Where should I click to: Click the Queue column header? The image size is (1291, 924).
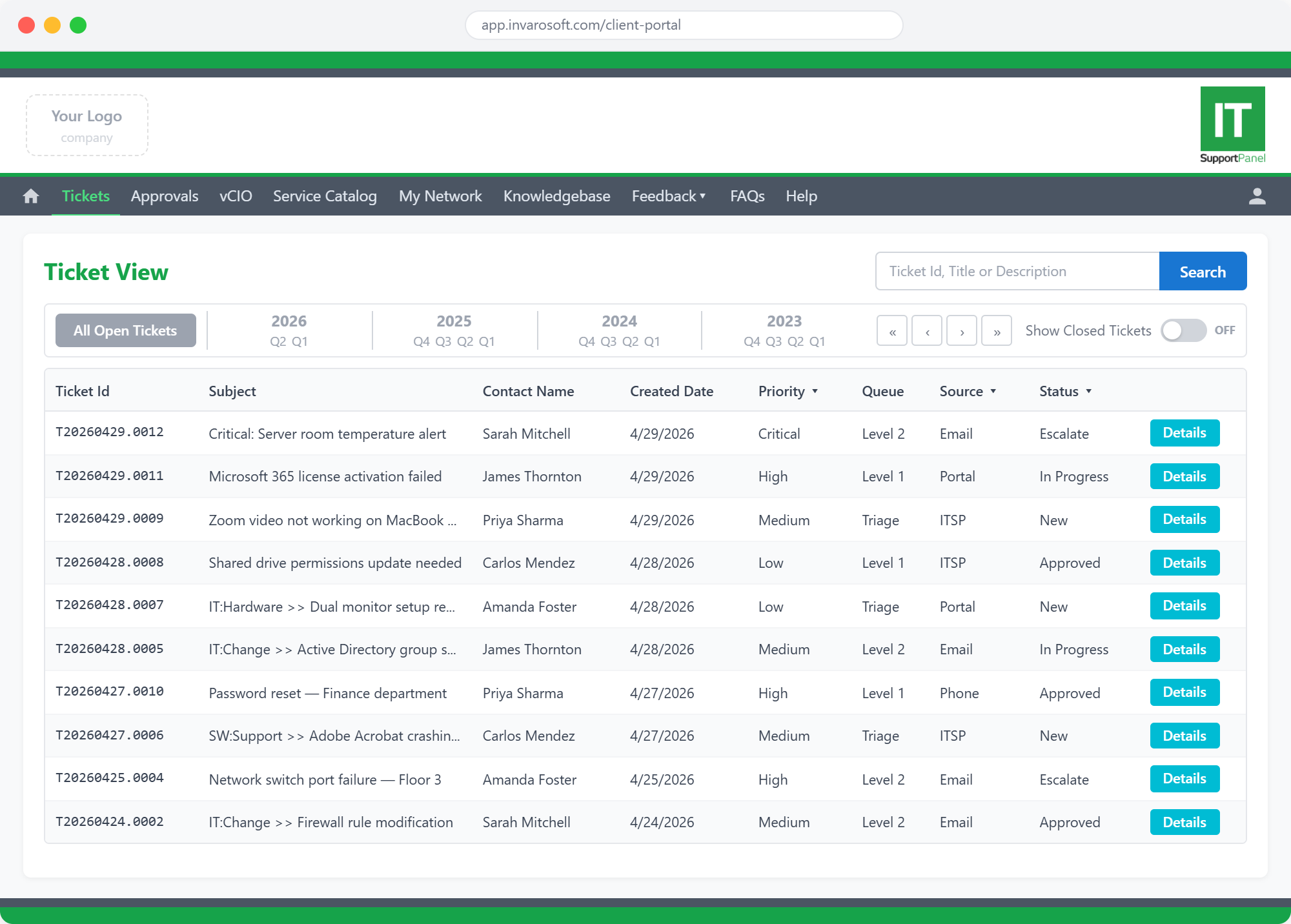tap(883, 391)
